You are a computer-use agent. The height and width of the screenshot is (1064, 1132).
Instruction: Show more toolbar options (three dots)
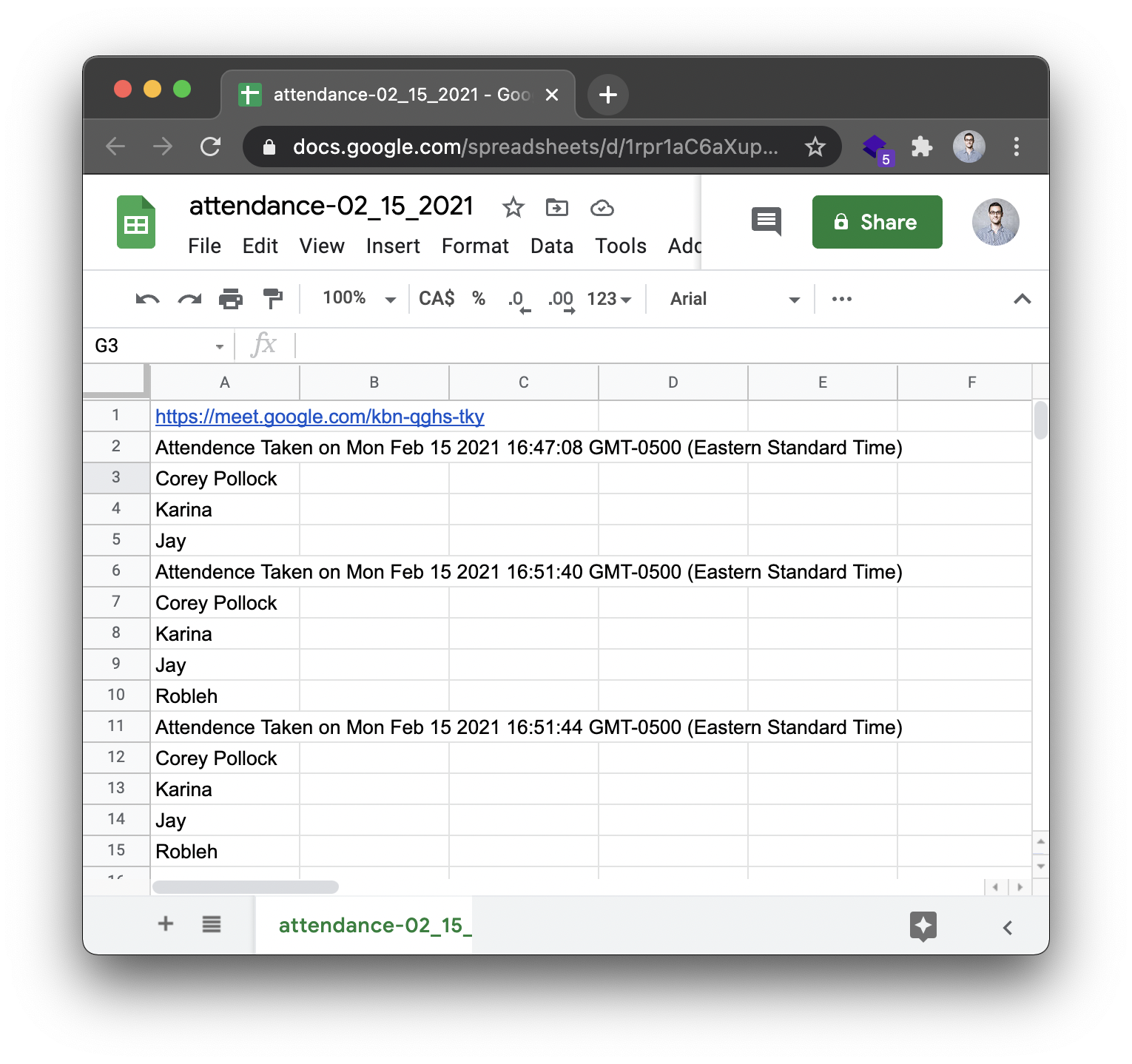842,299
